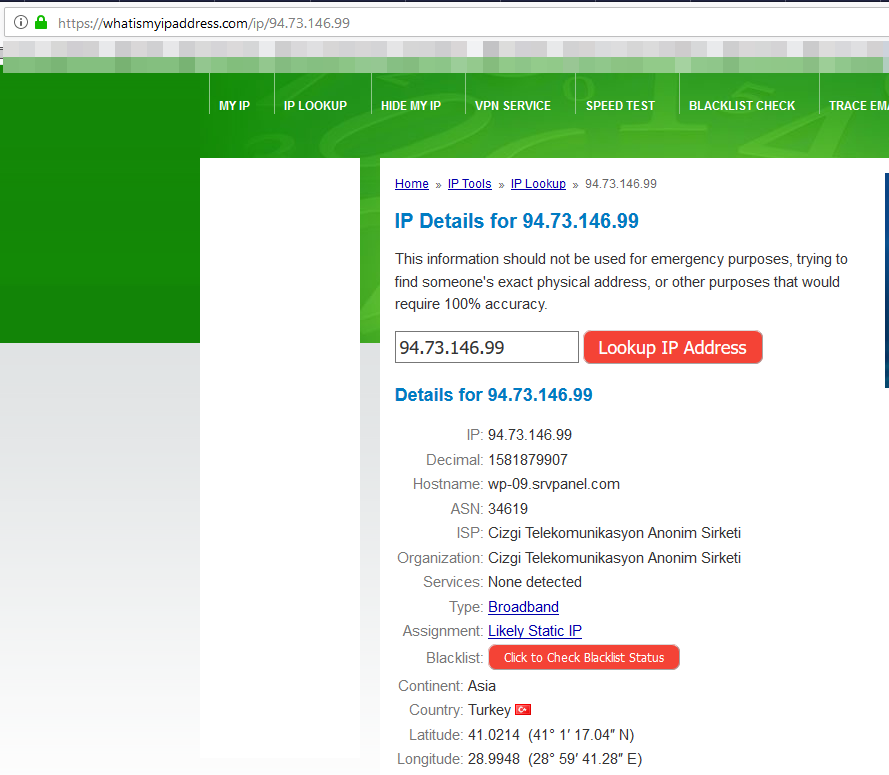Viewport: 889px width, 775px height.
Task: Select the TRACE EMAIL navigation item
Action: [x=858, y=106]
